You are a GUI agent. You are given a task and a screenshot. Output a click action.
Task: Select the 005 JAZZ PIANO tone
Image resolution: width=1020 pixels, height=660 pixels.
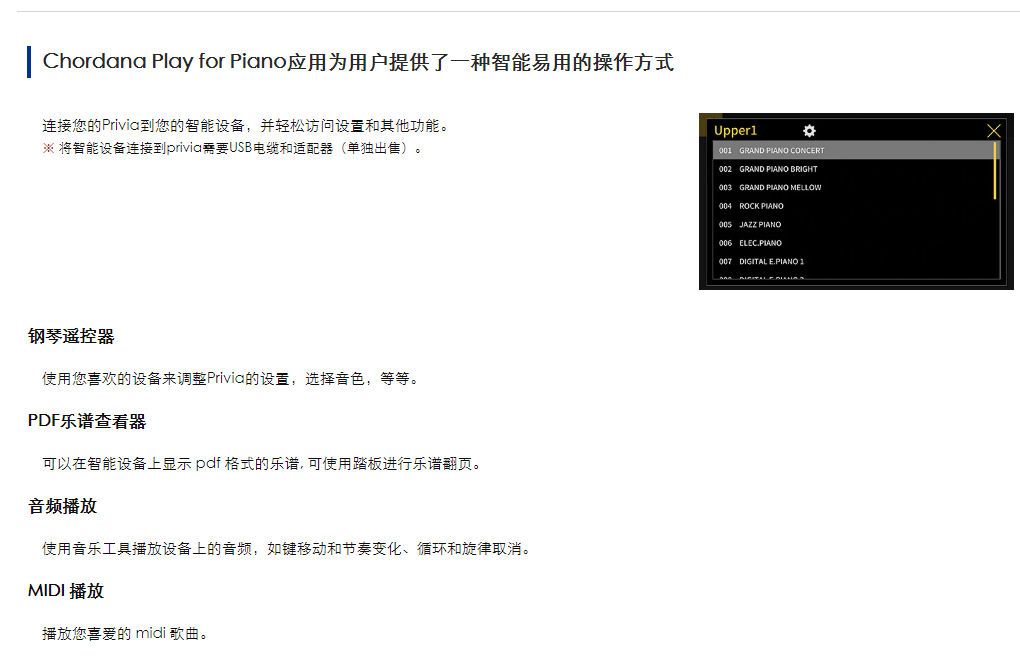[x=853, y=224]
